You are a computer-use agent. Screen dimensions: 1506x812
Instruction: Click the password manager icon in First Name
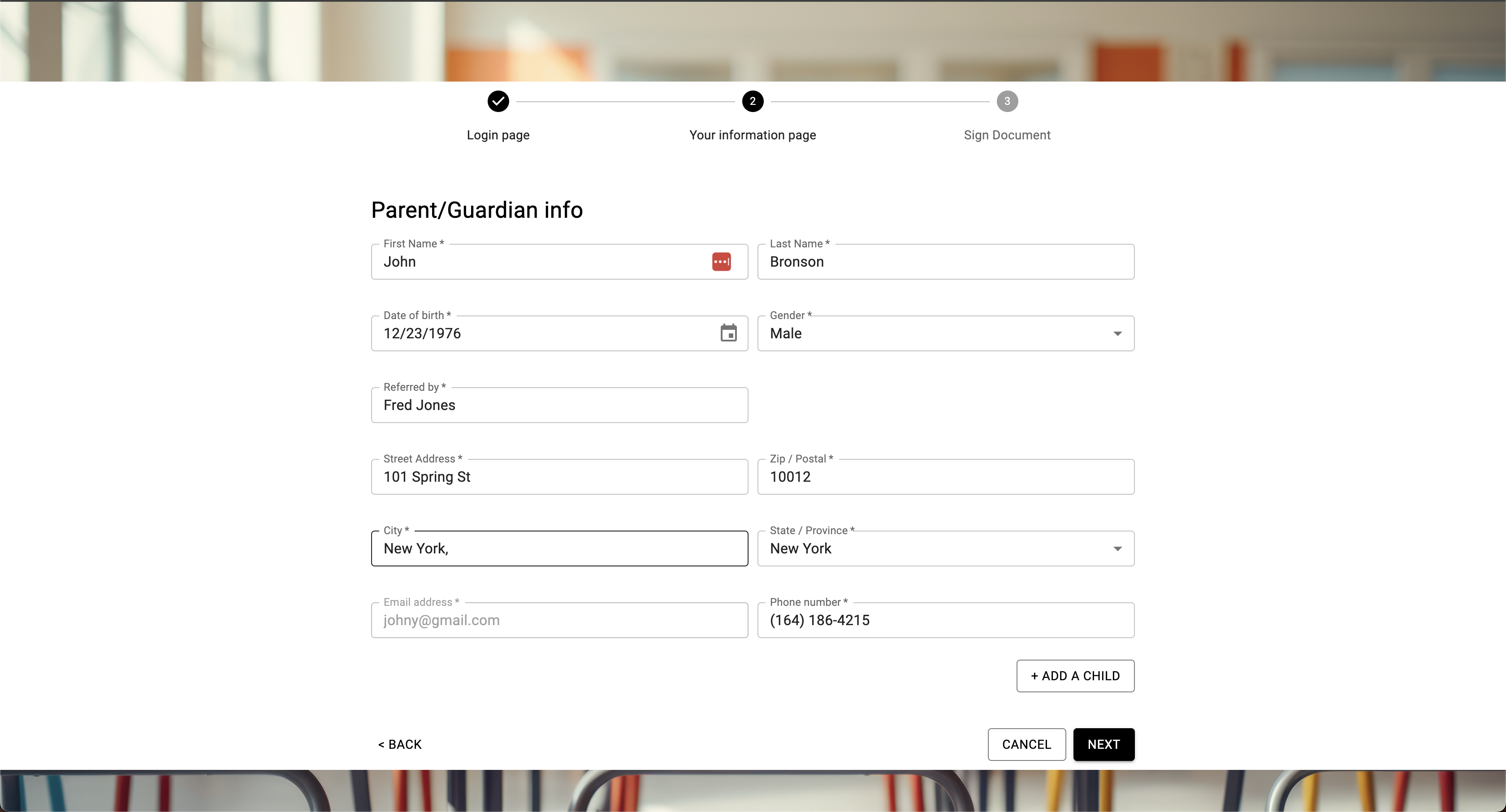tap(722, 262)
